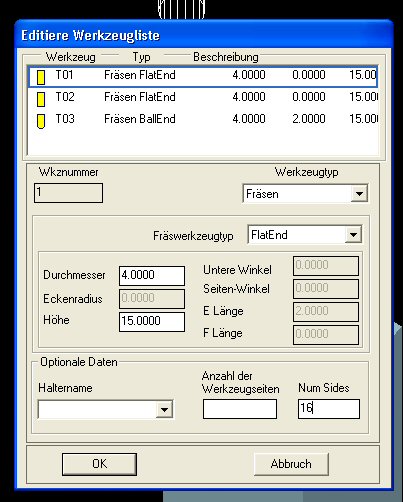Image resolution: width=403 pixels, height=502 pixels.
Task: Click the Höhe input field
Action: coord(152,321)
